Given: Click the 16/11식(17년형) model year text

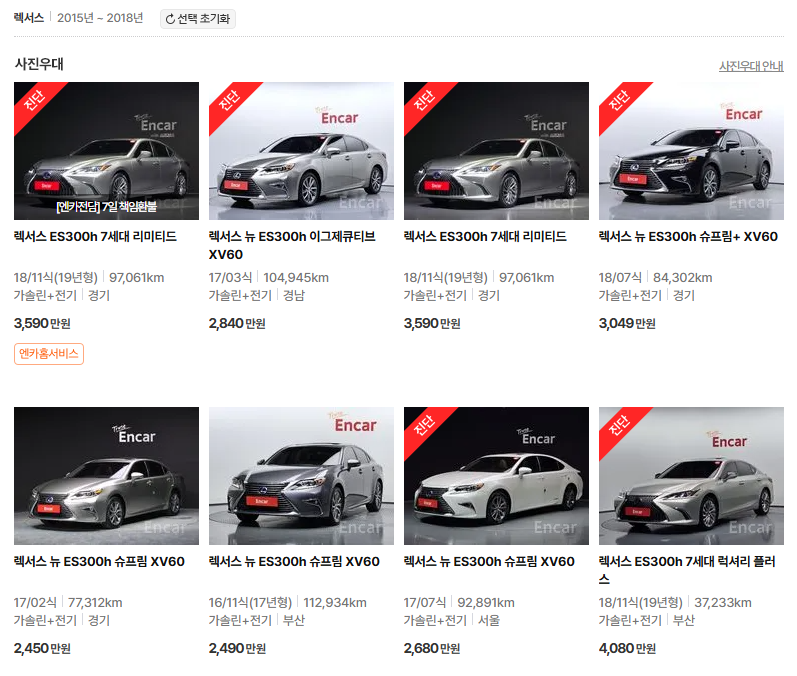Looking at the screenshot, I should point(250,603).
